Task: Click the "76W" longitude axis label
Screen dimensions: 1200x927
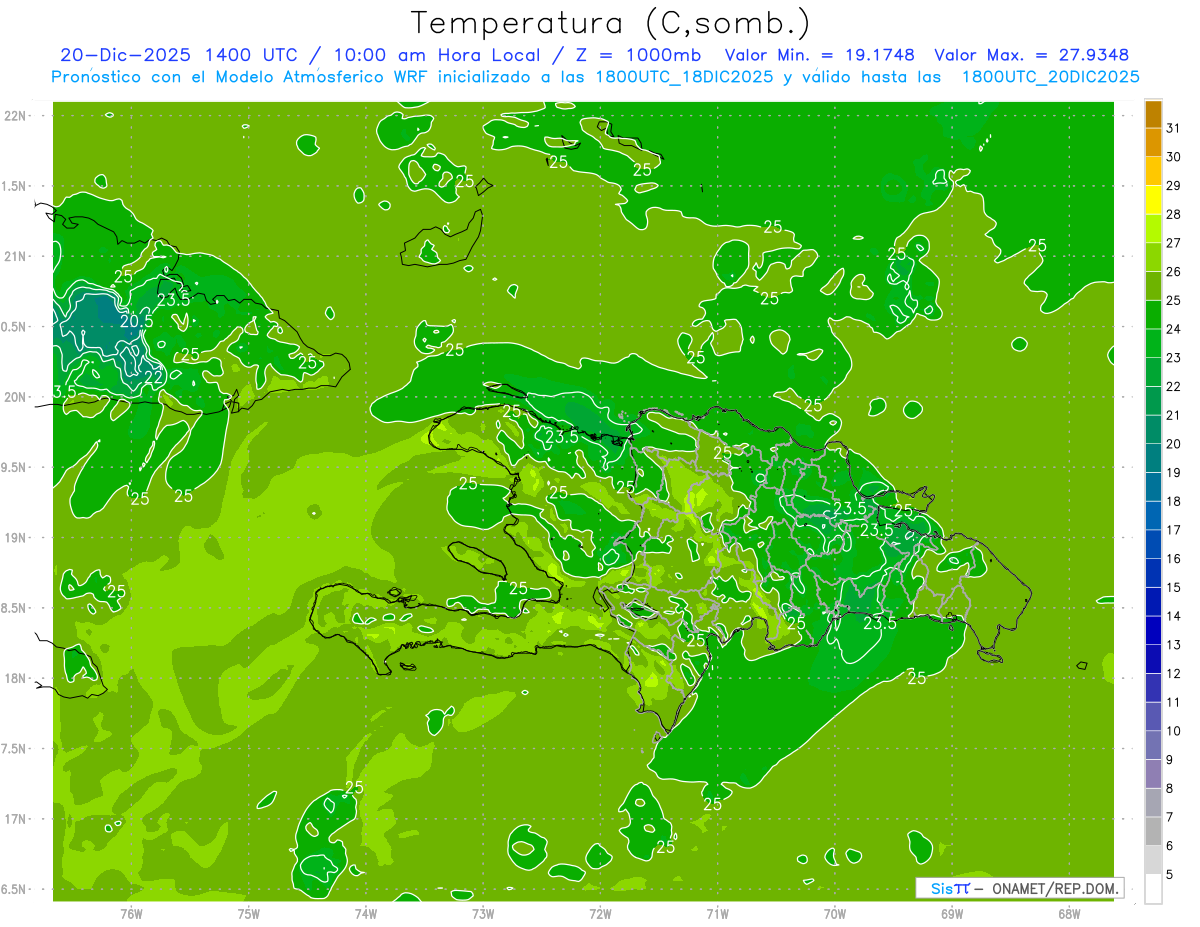Action: [x=131, y=914]
